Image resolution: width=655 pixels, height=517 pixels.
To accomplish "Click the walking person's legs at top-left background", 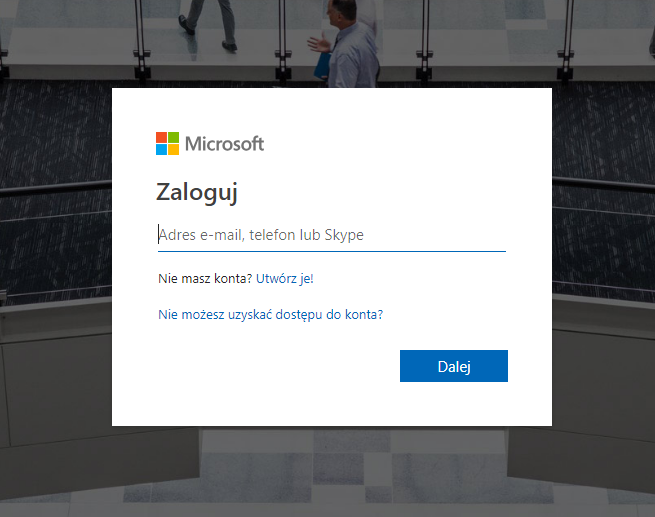I will click(214, 30).
